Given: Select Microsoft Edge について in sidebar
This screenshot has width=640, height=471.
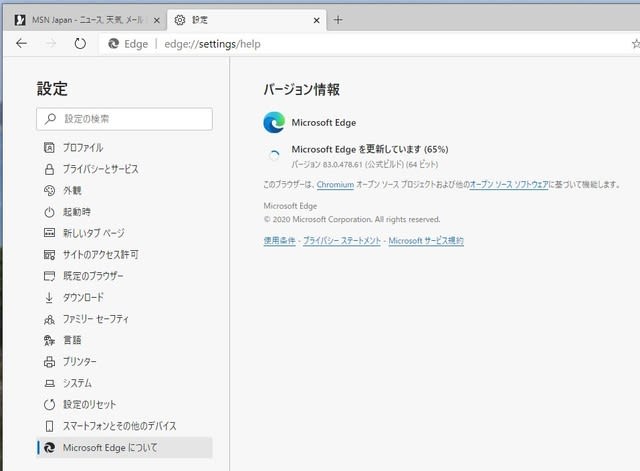Looking at the screenshot, I should coord(124,447).
